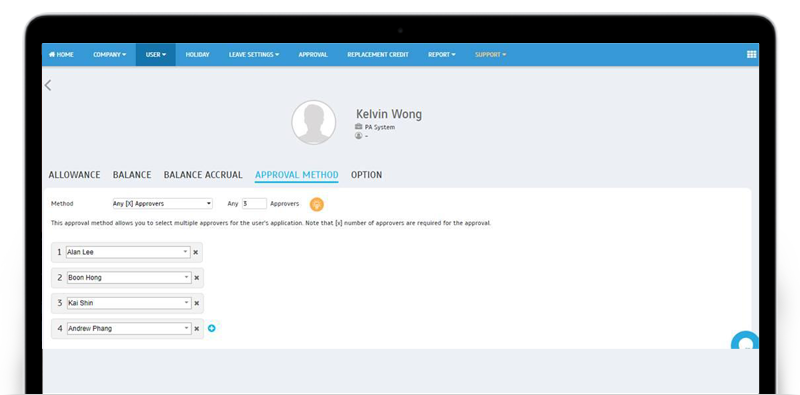
Task: Open the Replacement Credit page
Action: [378, 55]
